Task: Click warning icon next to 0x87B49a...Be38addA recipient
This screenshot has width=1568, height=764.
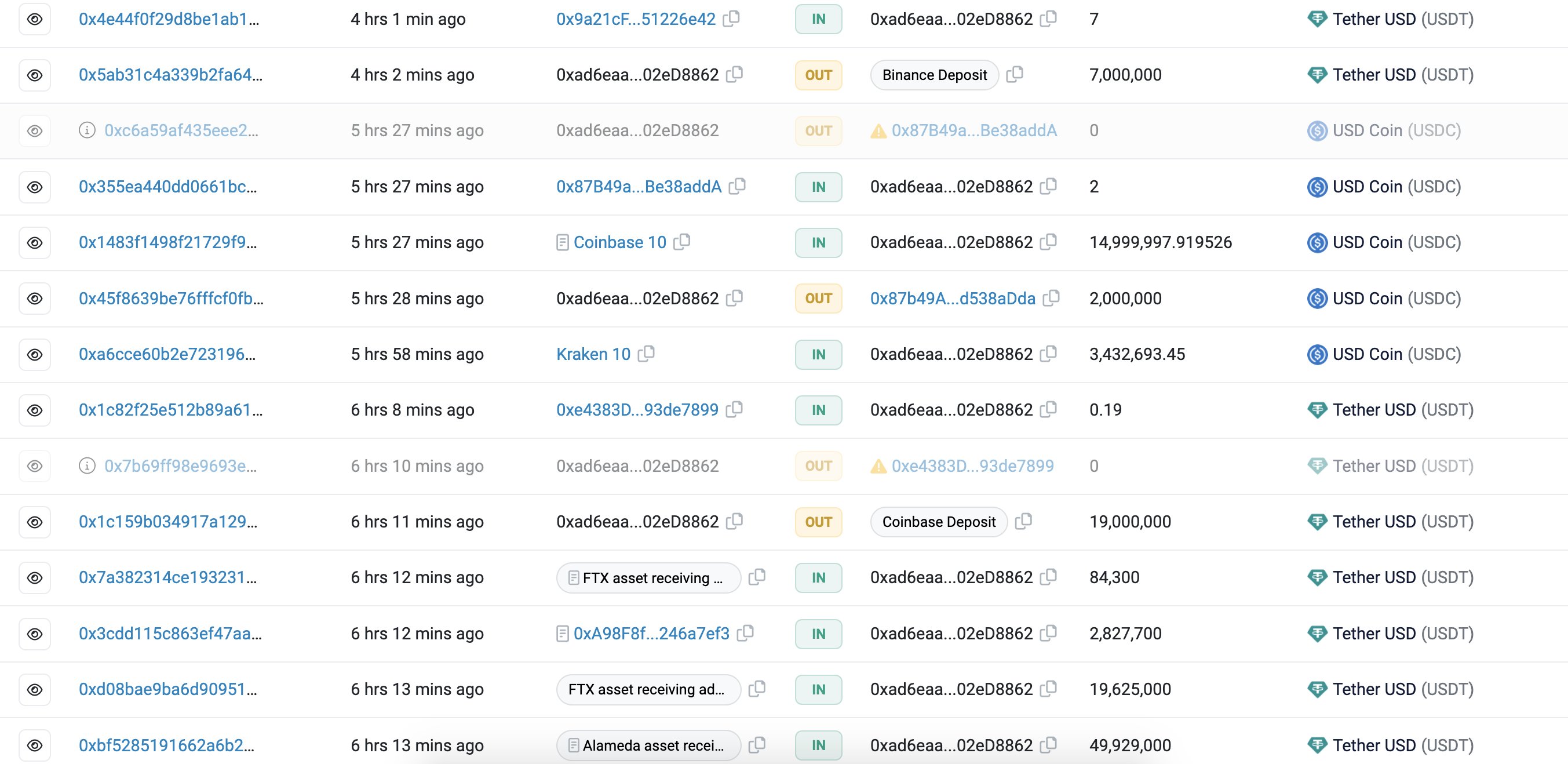Action: [x=878, y=131]
